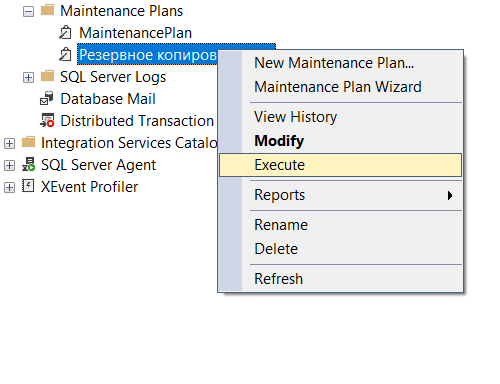Select Integration Services Catalogs label
The width and height of the screenshot is (500, 384).
pos(129,143)
